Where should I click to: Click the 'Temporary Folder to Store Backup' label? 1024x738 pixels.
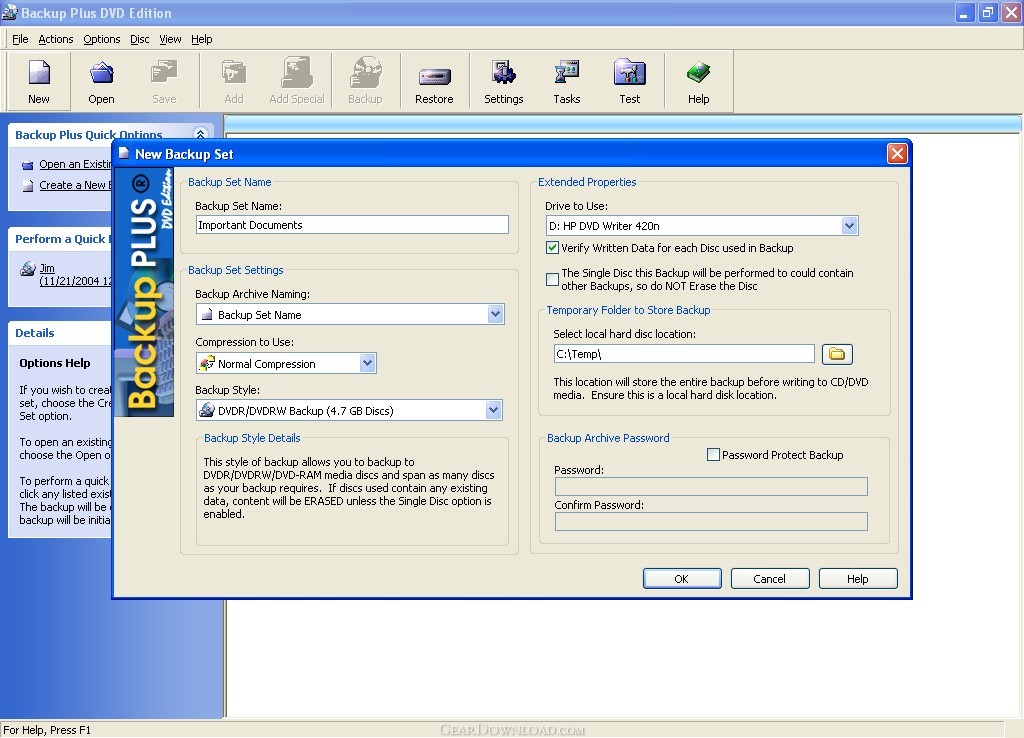pos(628,310)
